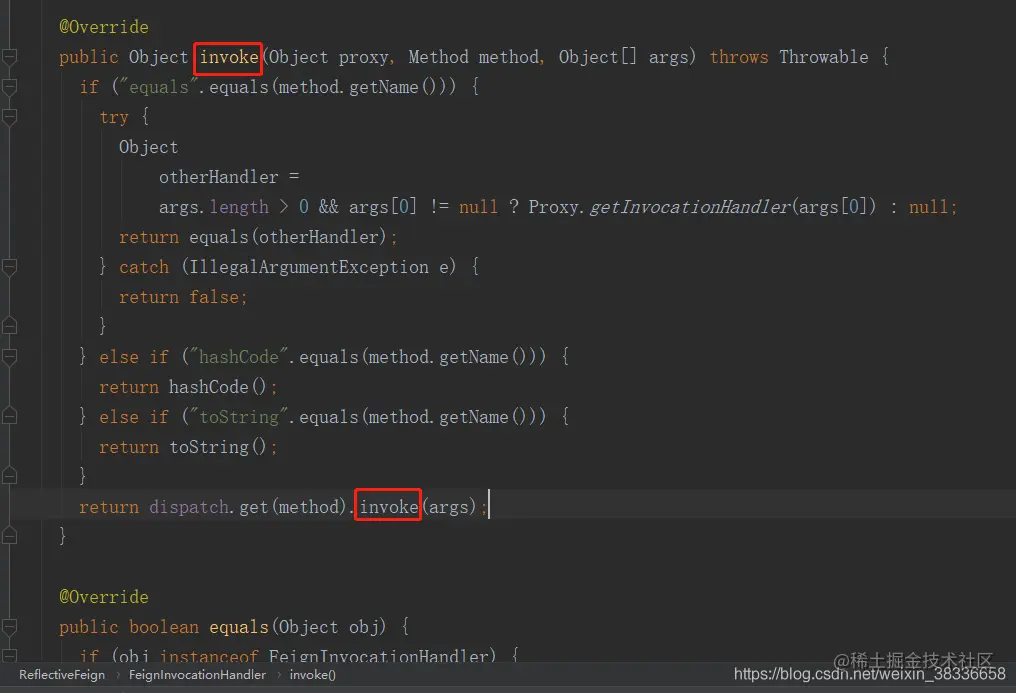Viewport: 1016px width, 693px height.
Task: Click getInvocationHandler static method call
Action: coord(690,207)
